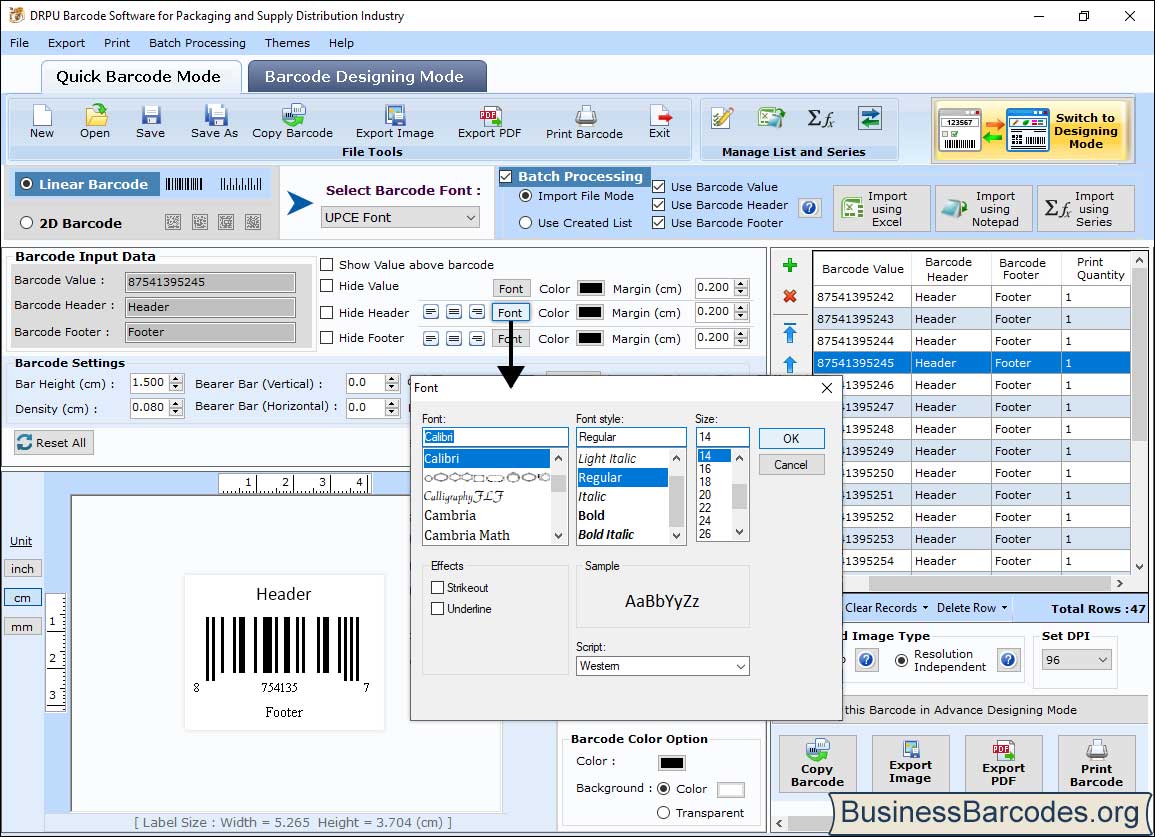Screen dimensions: 1155x837
Task: Click Import using Series
Action: (1086, 209)
